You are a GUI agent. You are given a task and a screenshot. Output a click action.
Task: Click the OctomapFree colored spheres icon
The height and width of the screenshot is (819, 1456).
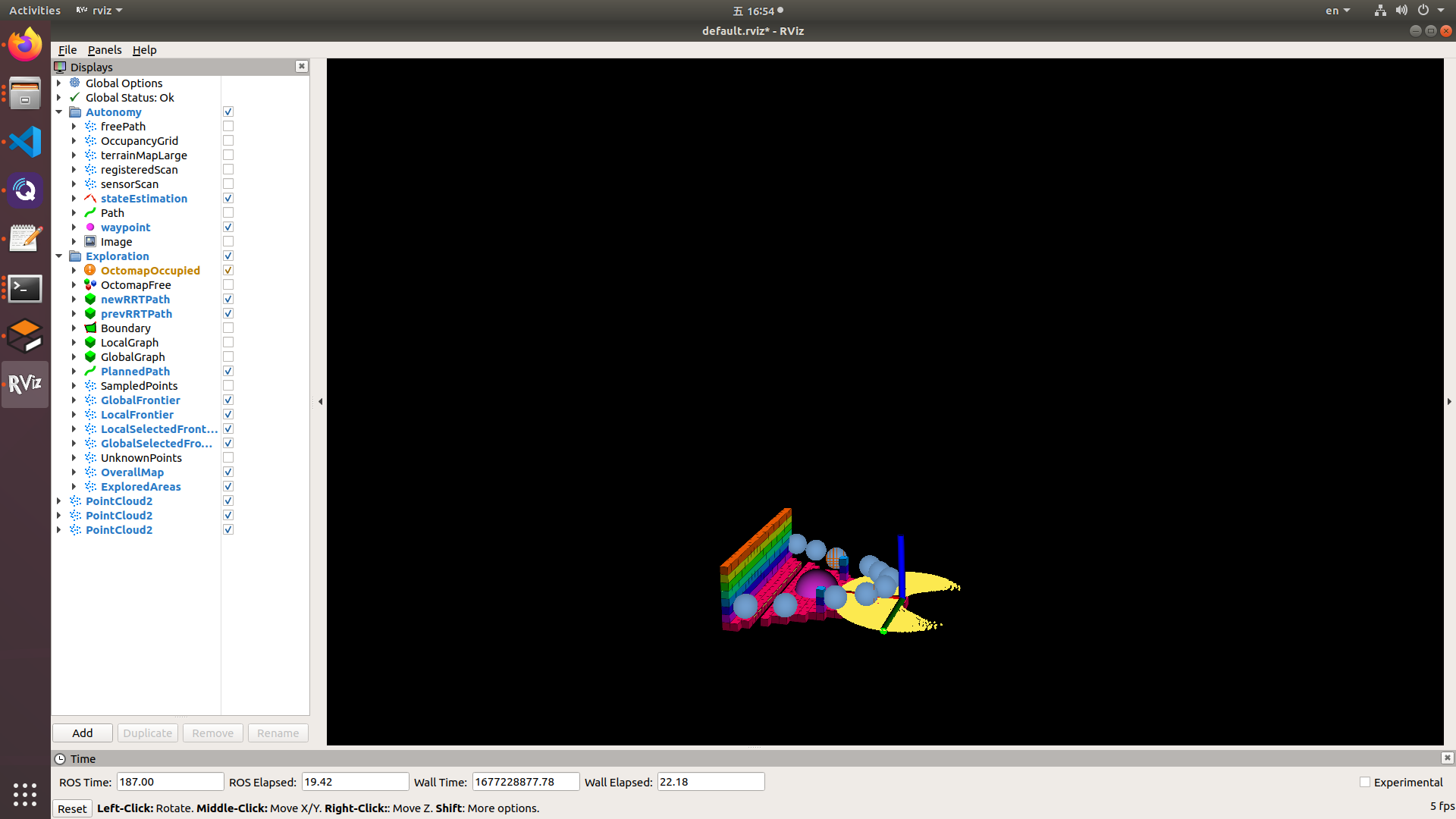(x=90, y=284)
